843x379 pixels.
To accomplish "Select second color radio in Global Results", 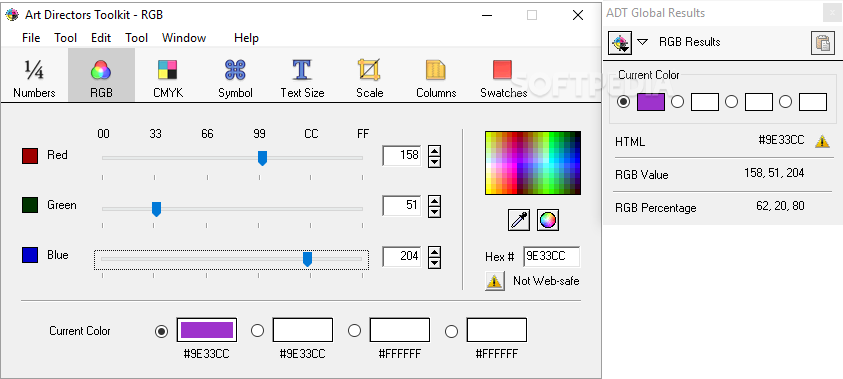I will [x=677, y=102].
